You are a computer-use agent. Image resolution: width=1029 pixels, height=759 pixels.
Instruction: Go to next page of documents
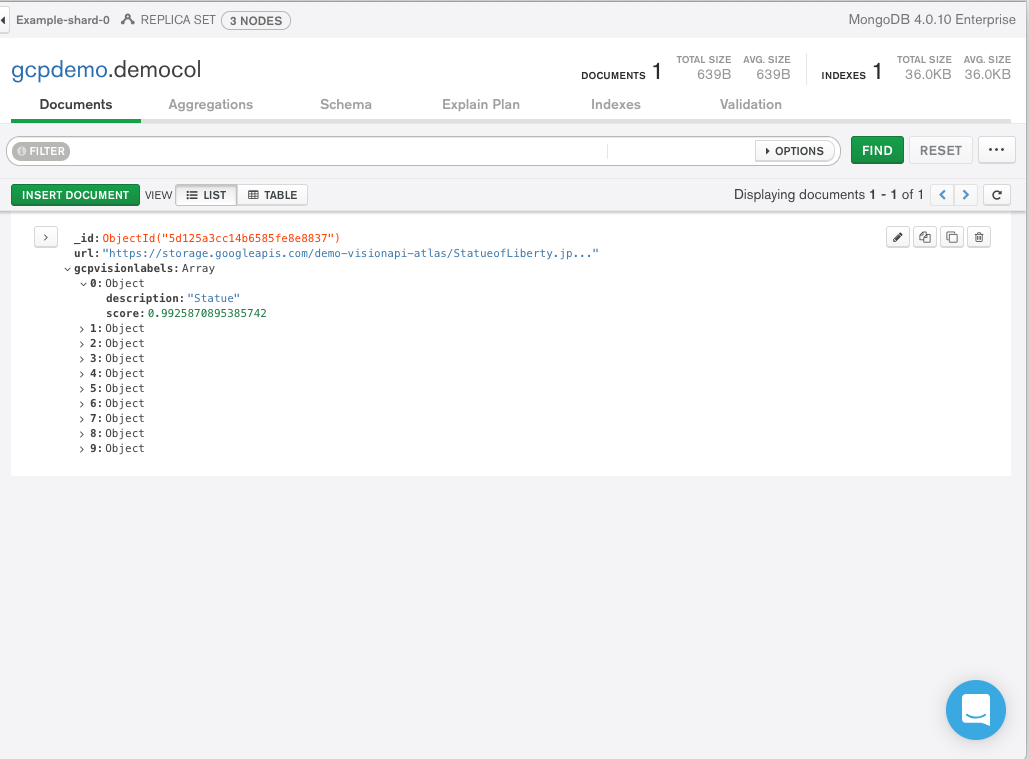965,195
